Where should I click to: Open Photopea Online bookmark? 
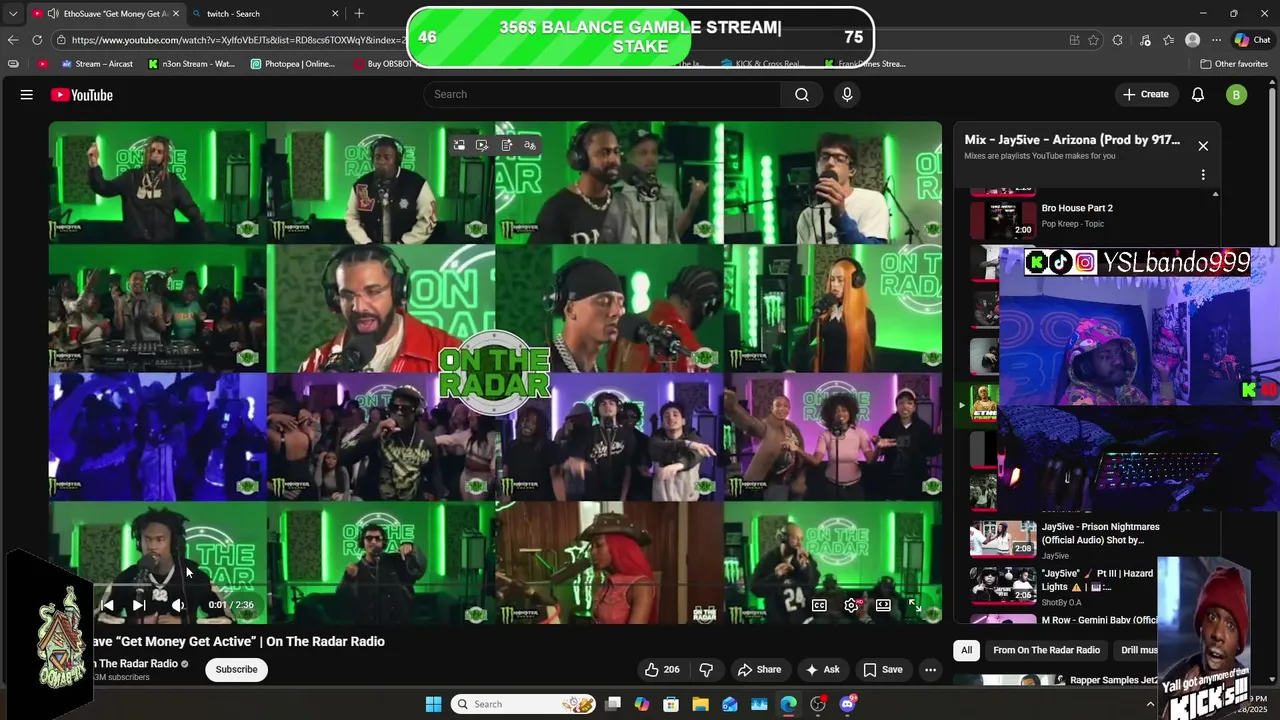(x=293, y=63)
